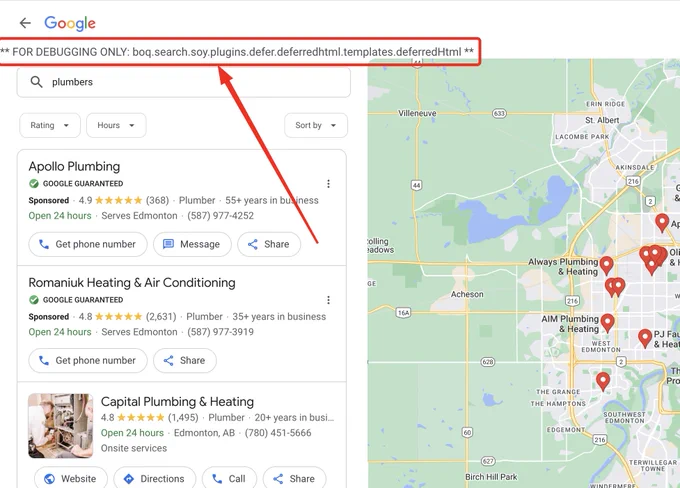The height and width of the screenshot is (488, 680).
Task: Click the phone number (587) 977-3919
Action: (220, 332)
